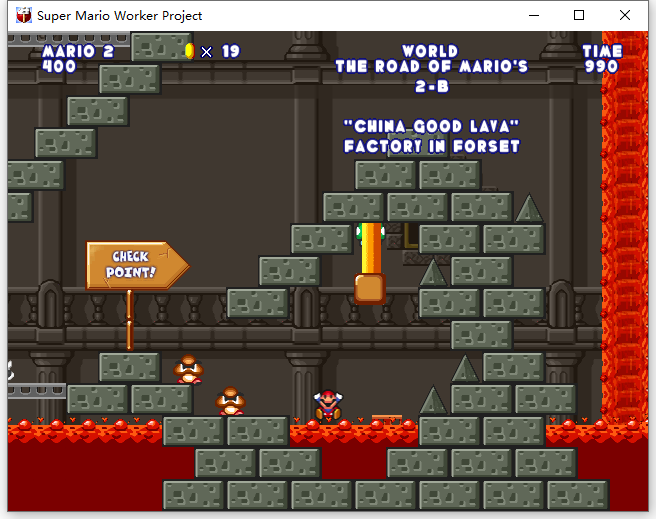Click the CHECK POINT! arrow sign

137,265
